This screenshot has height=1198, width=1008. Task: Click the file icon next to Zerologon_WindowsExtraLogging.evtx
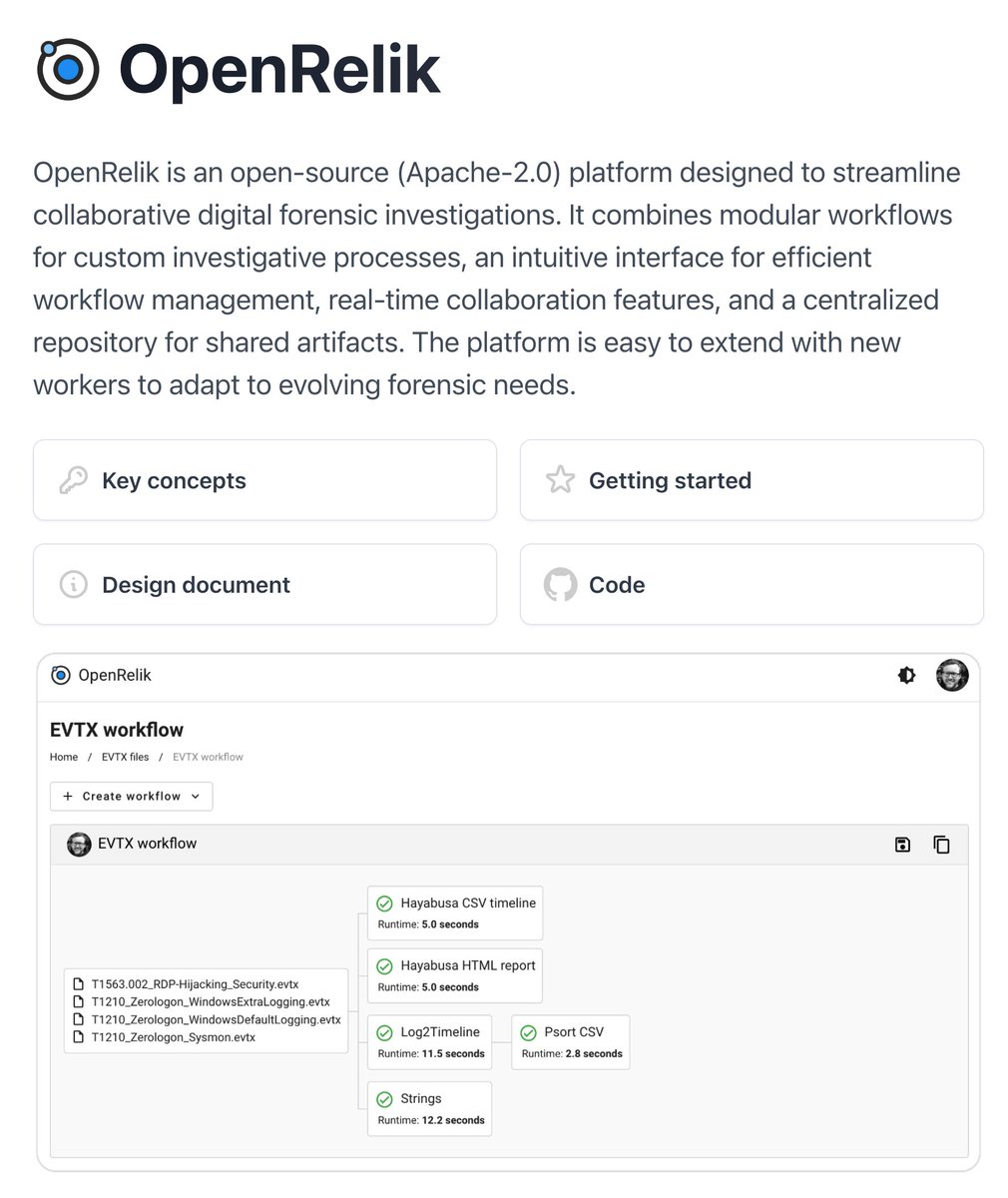79,1001
